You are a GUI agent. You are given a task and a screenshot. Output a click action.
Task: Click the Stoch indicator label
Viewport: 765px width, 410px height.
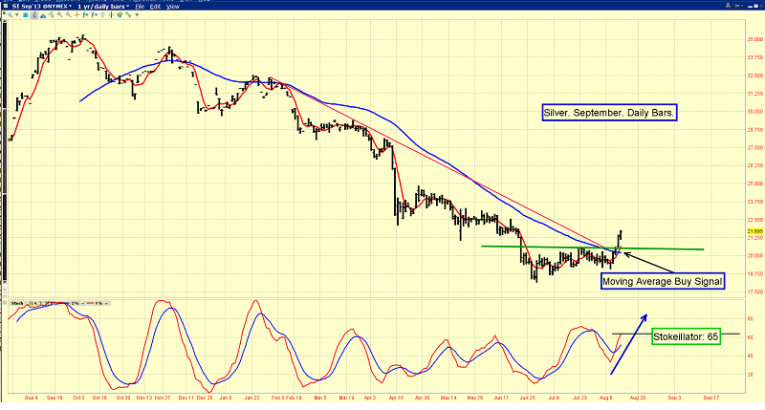pos(17,303)
